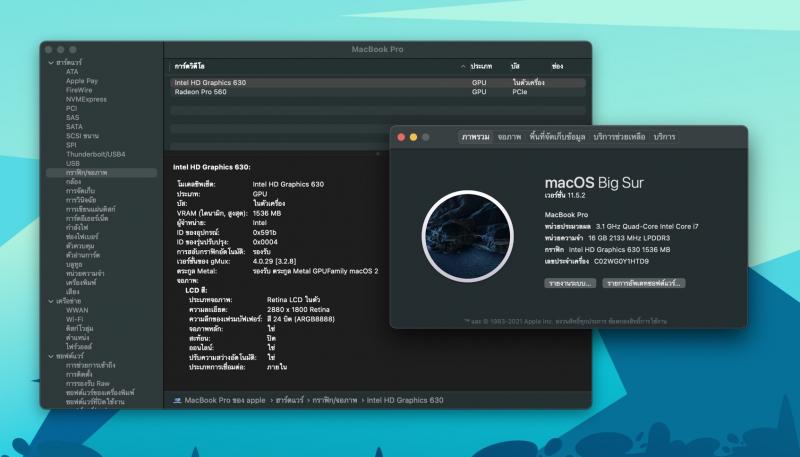Screen dimensions: 800x457
Task: Select Apple Pay in the sidebar
Action: (82, 81)
